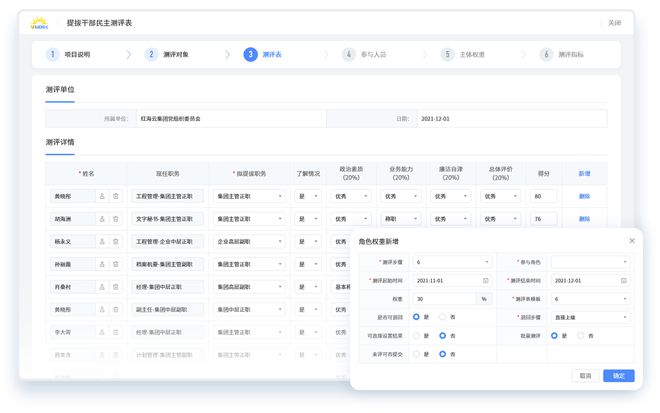Viewport: 660px width, 413px height.
Task: Click the VHOBS logo in header
Action: point(39,23)
